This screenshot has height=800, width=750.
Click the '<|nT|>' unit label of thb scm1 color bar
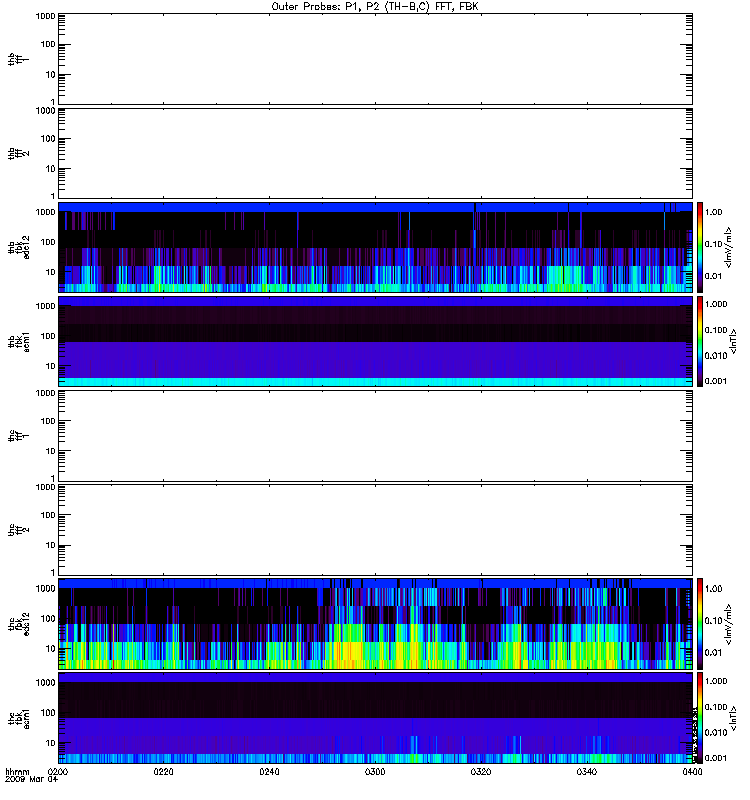pyautogui.click(x=733, y=341)
